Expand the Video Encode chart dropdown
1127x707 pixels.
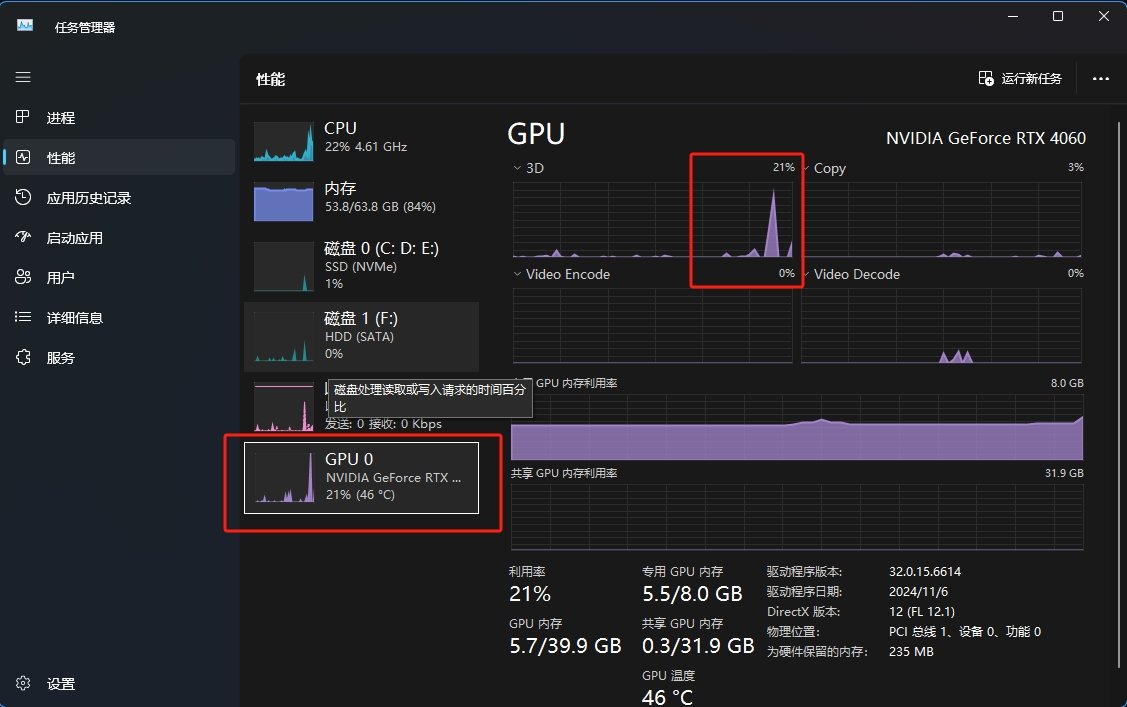pyautogui.click(x=516, y=274)
